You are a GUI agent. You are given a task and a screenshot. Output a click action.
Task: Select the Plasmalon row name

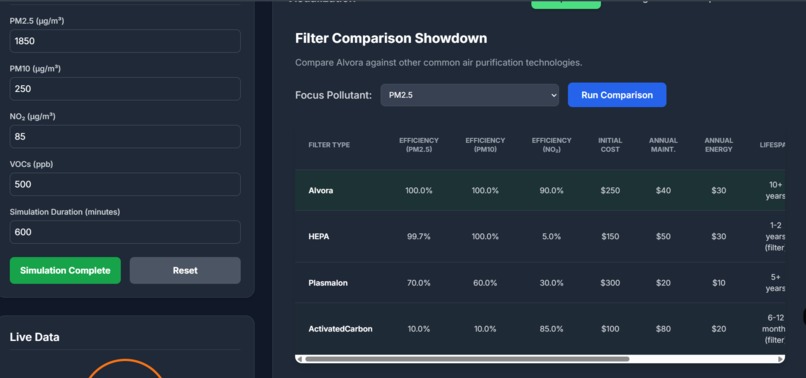(328, 283)
